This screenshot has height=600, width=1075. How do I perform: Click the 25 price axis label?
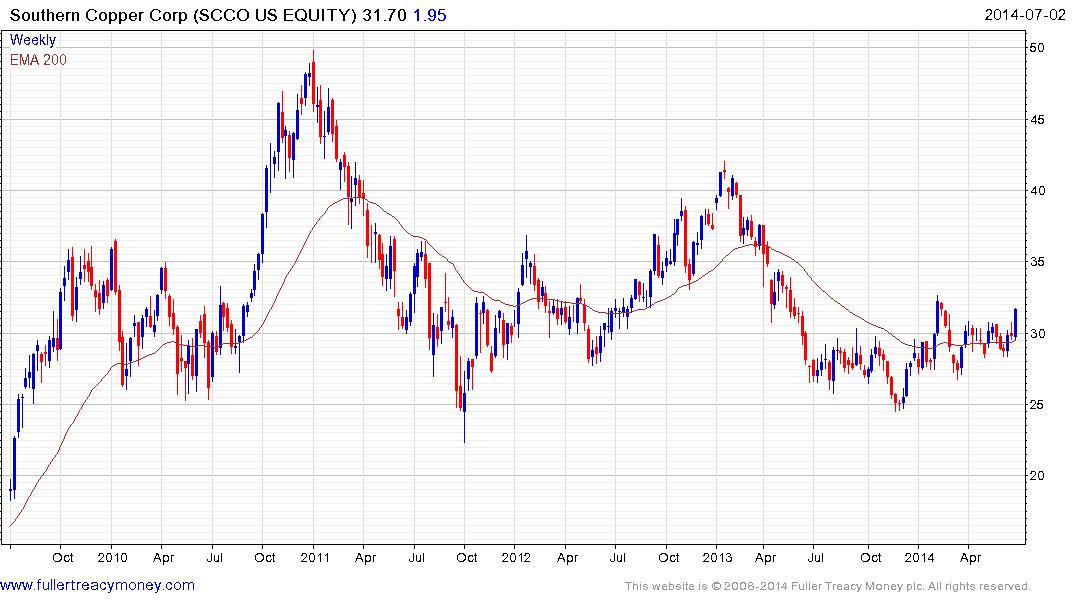point(1037,405)
